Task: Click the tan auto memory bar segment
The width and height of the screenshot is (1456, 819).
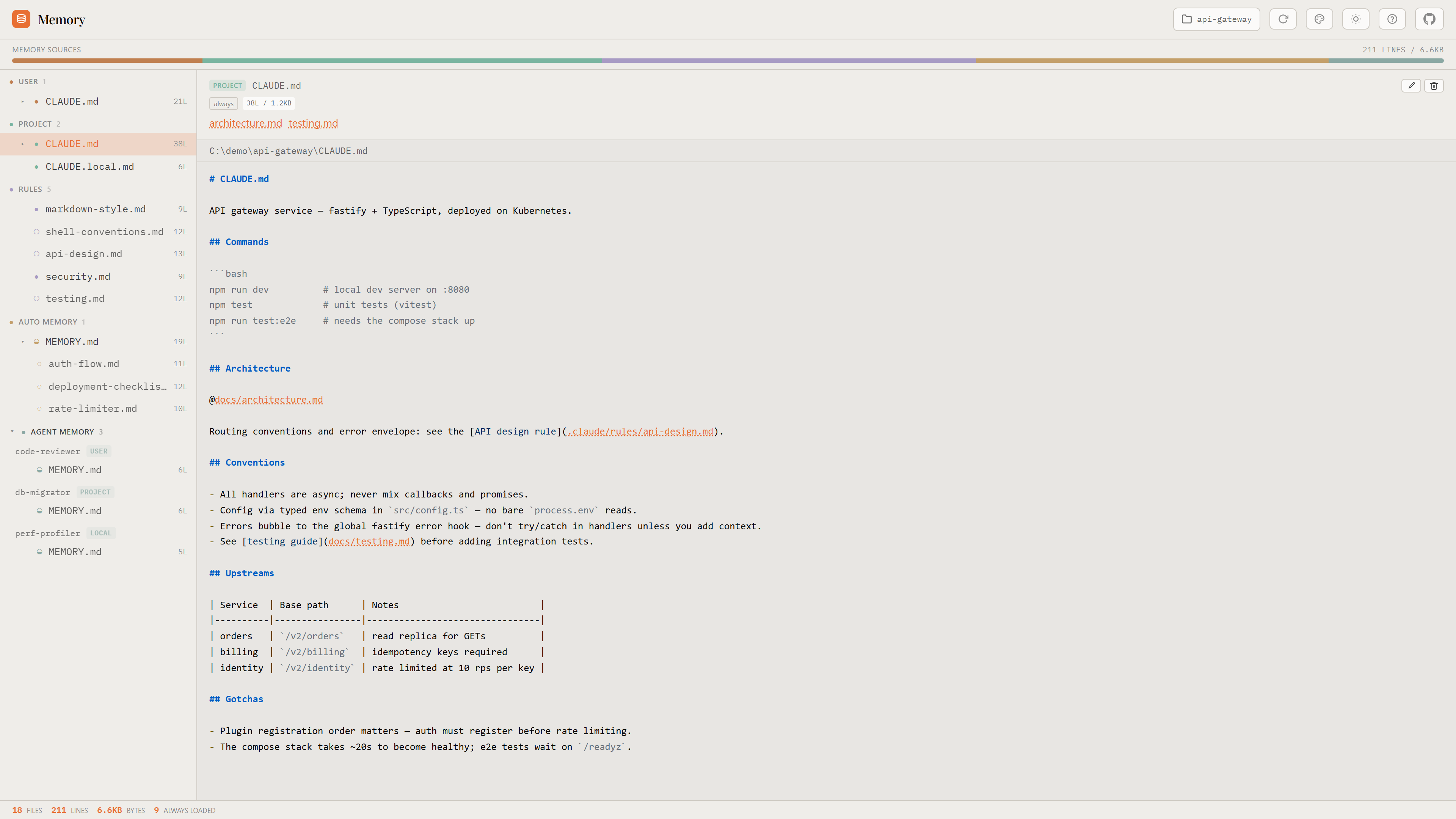Action: [x=1152, y=61]
